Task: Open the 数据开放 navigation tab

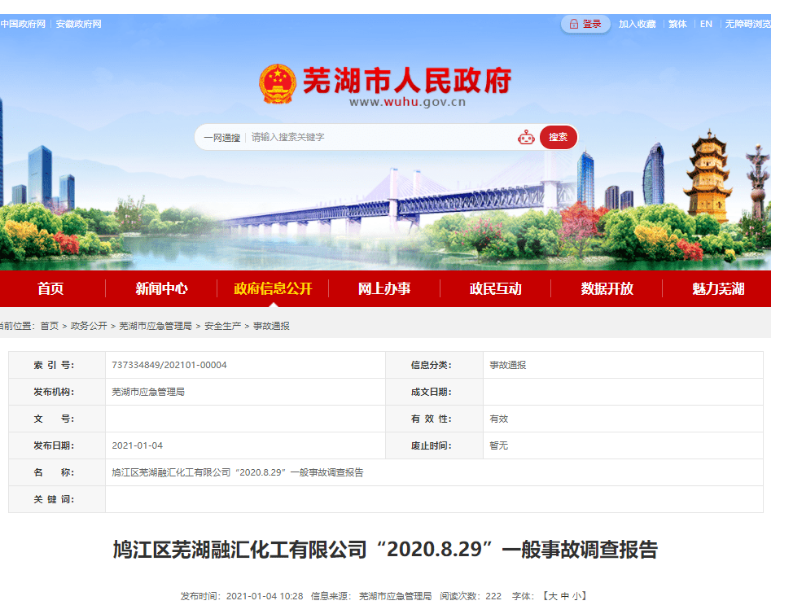Action: coord(607,289)
